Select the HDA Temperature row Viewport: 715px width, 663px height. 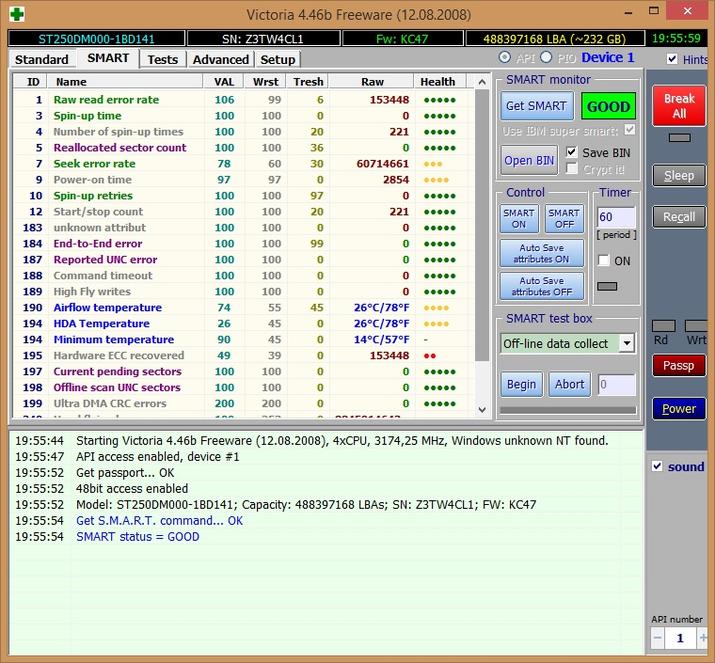(244, 323)
